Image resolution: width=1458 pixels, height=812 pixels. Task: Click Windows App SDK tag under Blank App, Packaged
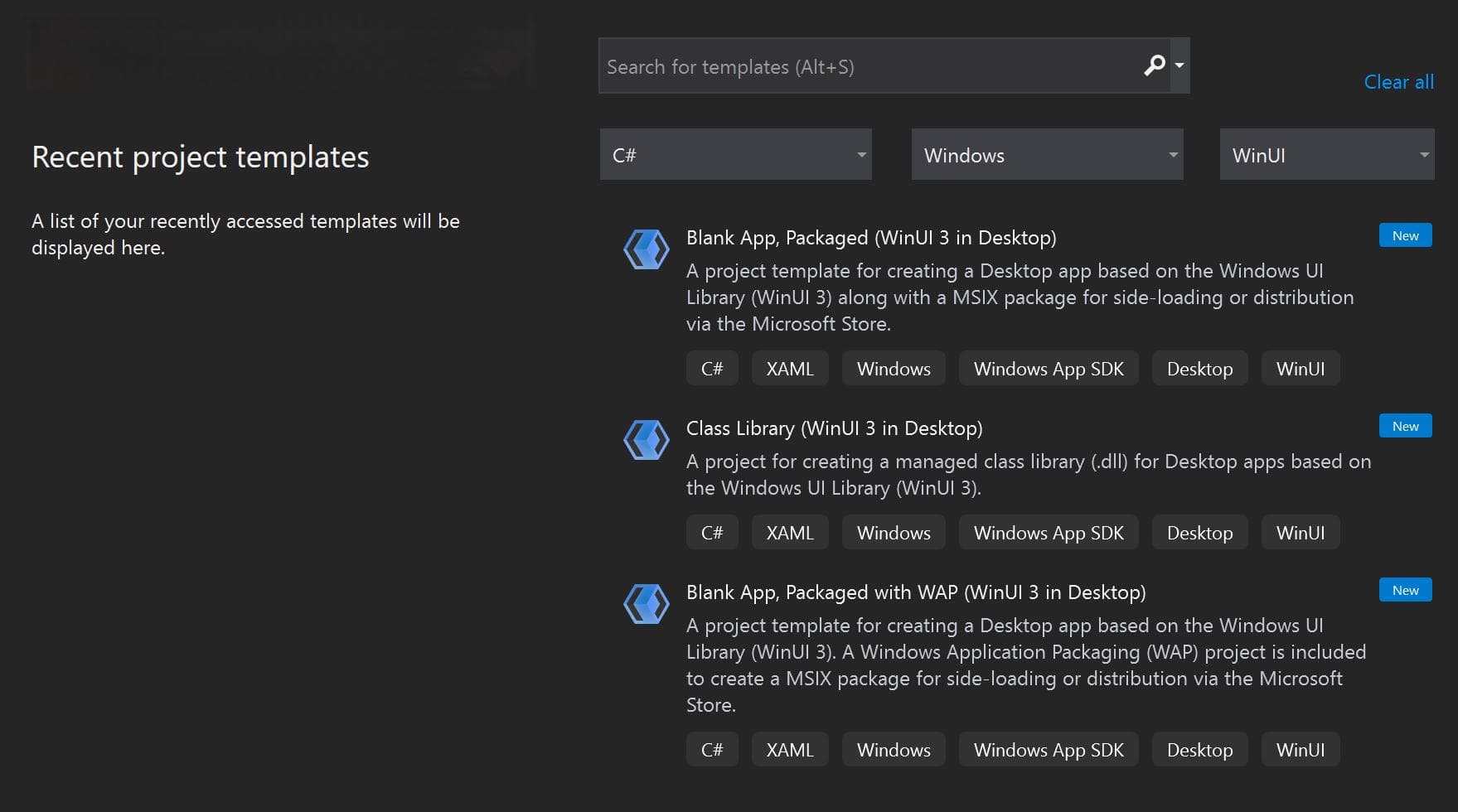click(x=1049, y=369)
